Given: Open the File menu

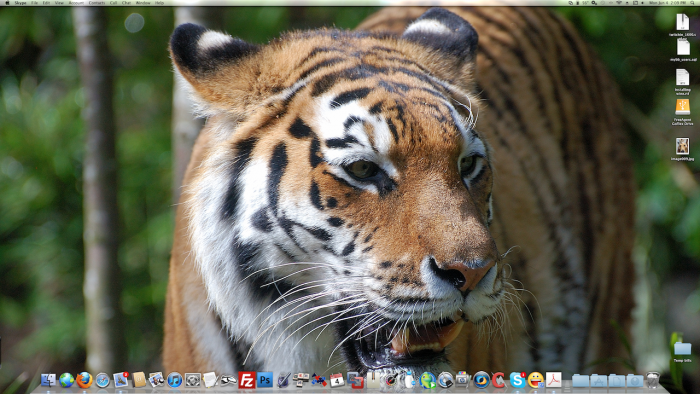Looking at the screenshot, I should pyautogui.click(x=34, y=3).
